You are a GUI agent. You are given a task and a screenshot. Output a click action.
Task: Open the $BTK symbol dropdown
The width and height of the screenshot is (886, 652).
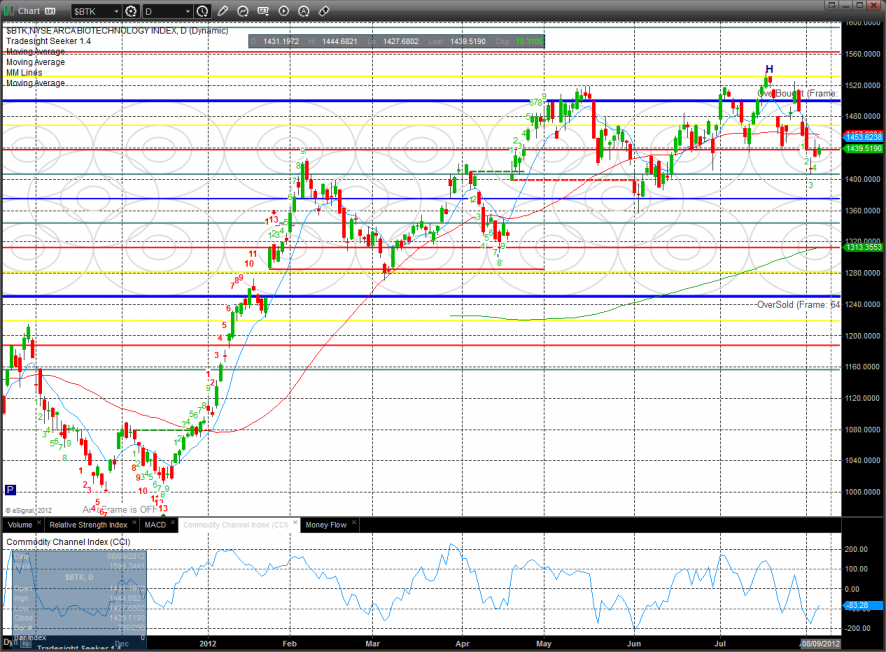[113, 11]
